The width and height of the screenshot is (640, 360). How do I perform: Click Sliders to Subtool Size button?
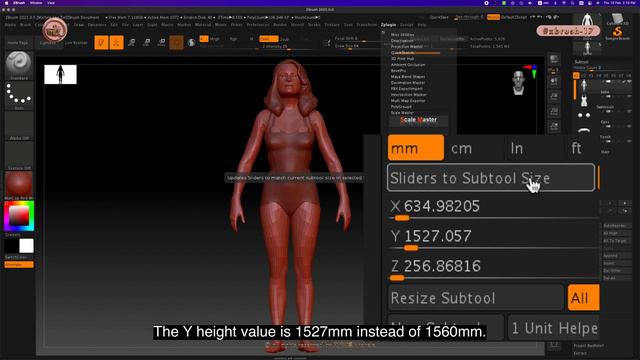491,178
